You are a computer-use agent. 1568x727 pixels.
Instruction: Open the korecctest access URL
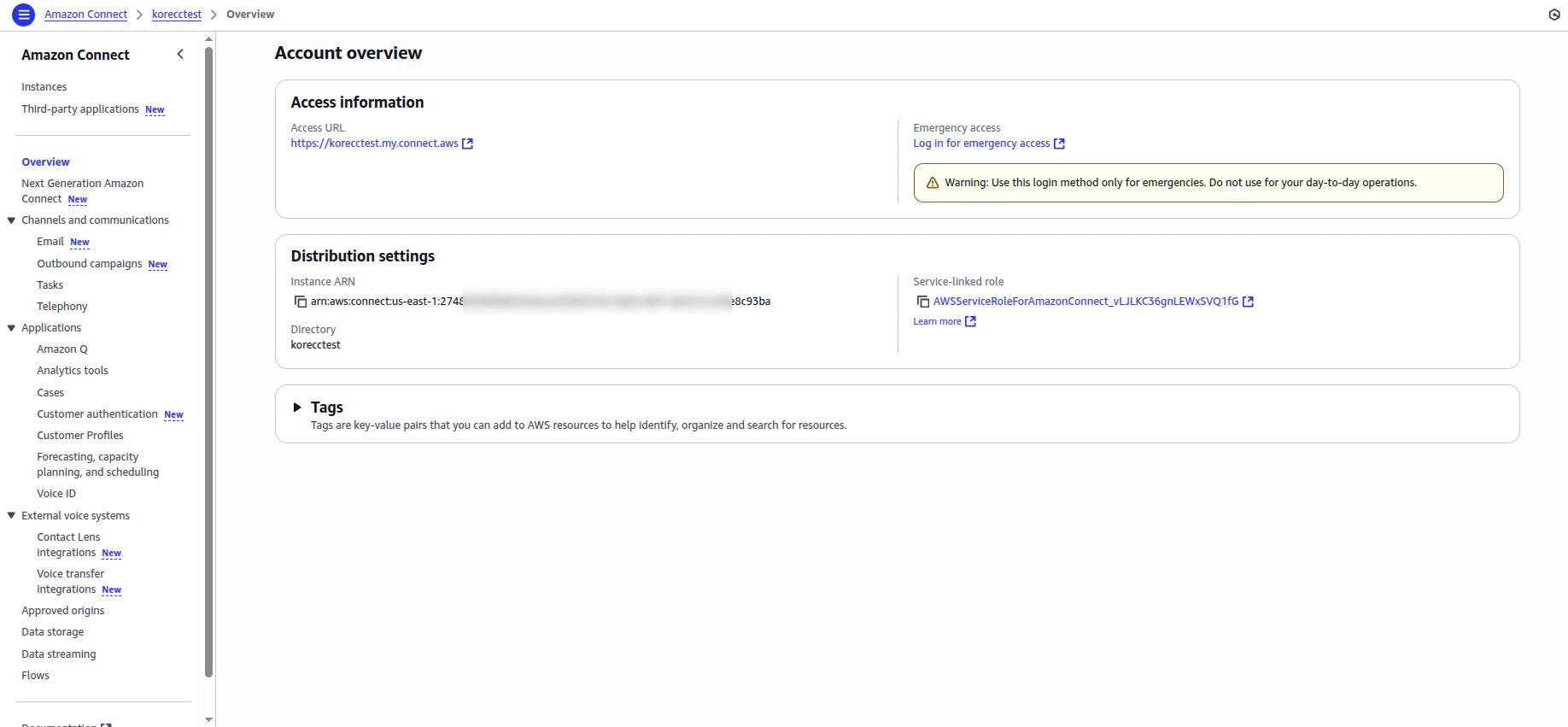[374, 144]
